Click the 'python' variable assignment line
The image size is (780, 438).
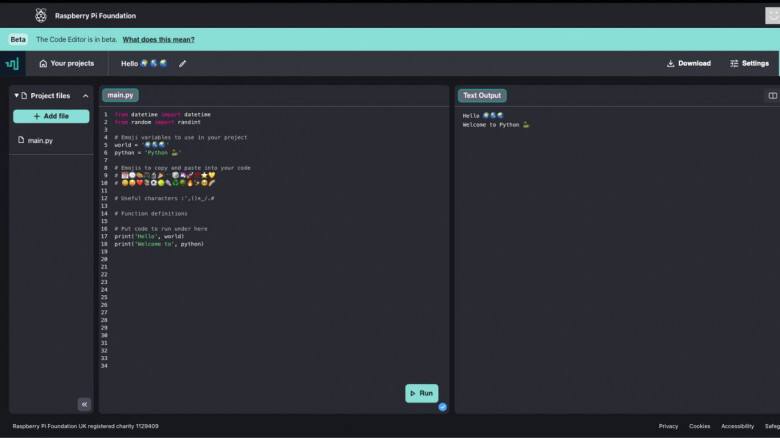pos(147,153)
